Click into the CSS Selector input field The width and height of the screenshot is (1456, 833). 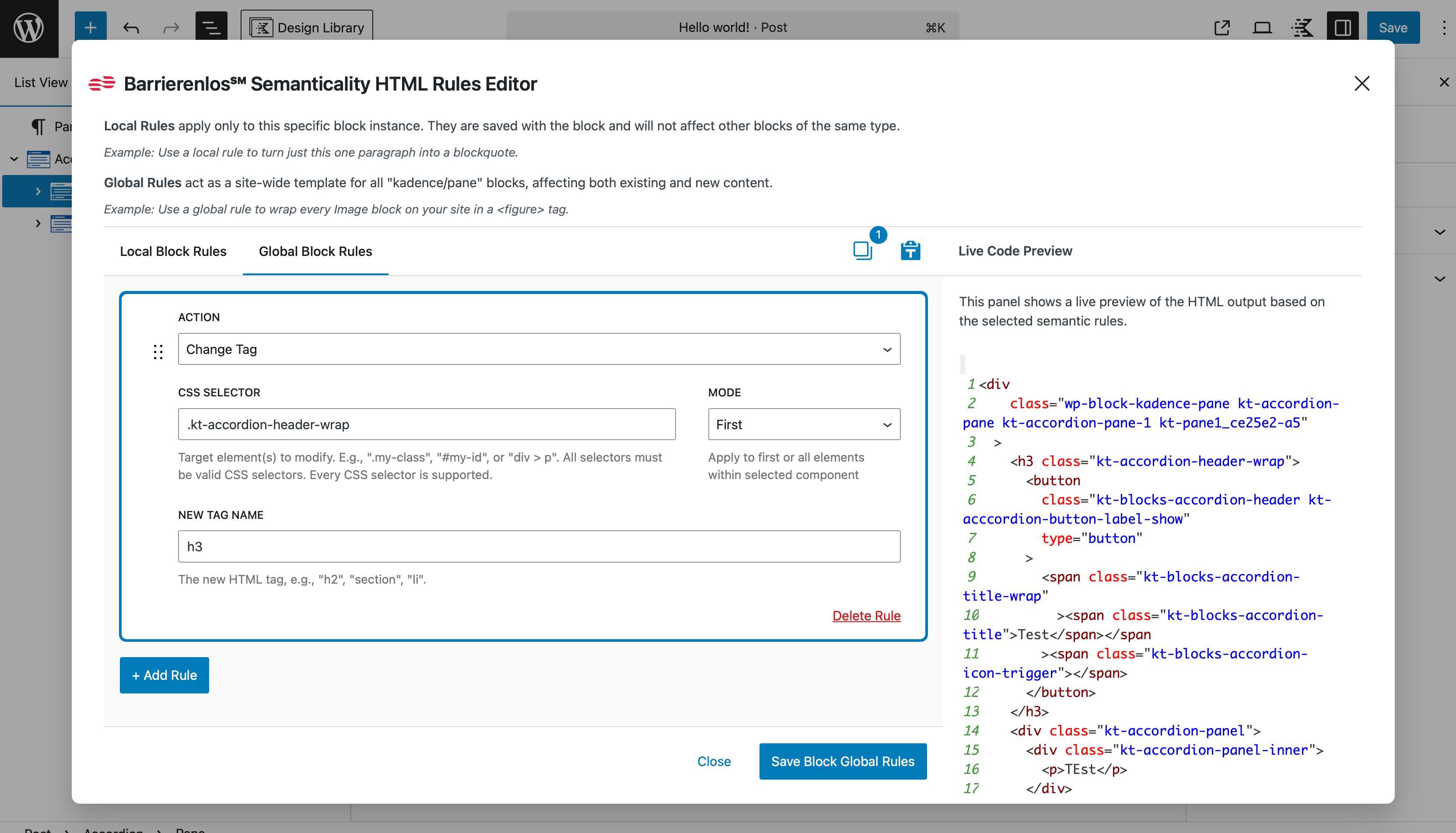pyautogui.click(x=426, y=424)
